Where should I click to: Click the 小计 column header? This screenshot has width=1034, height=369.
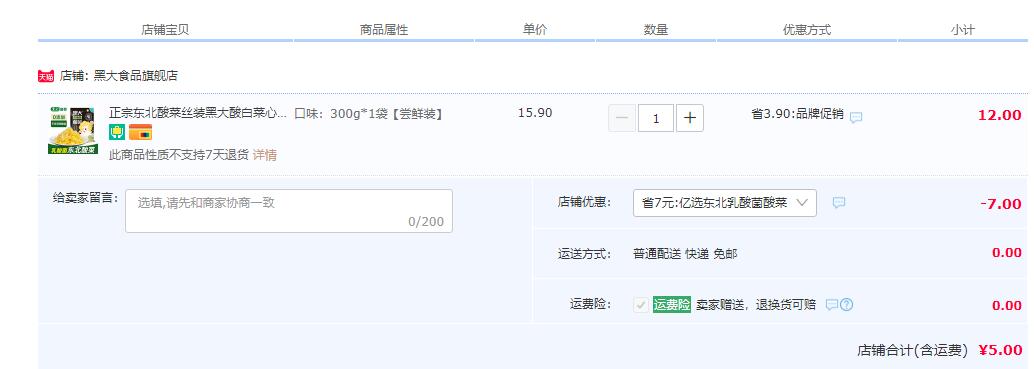[963, 30]
